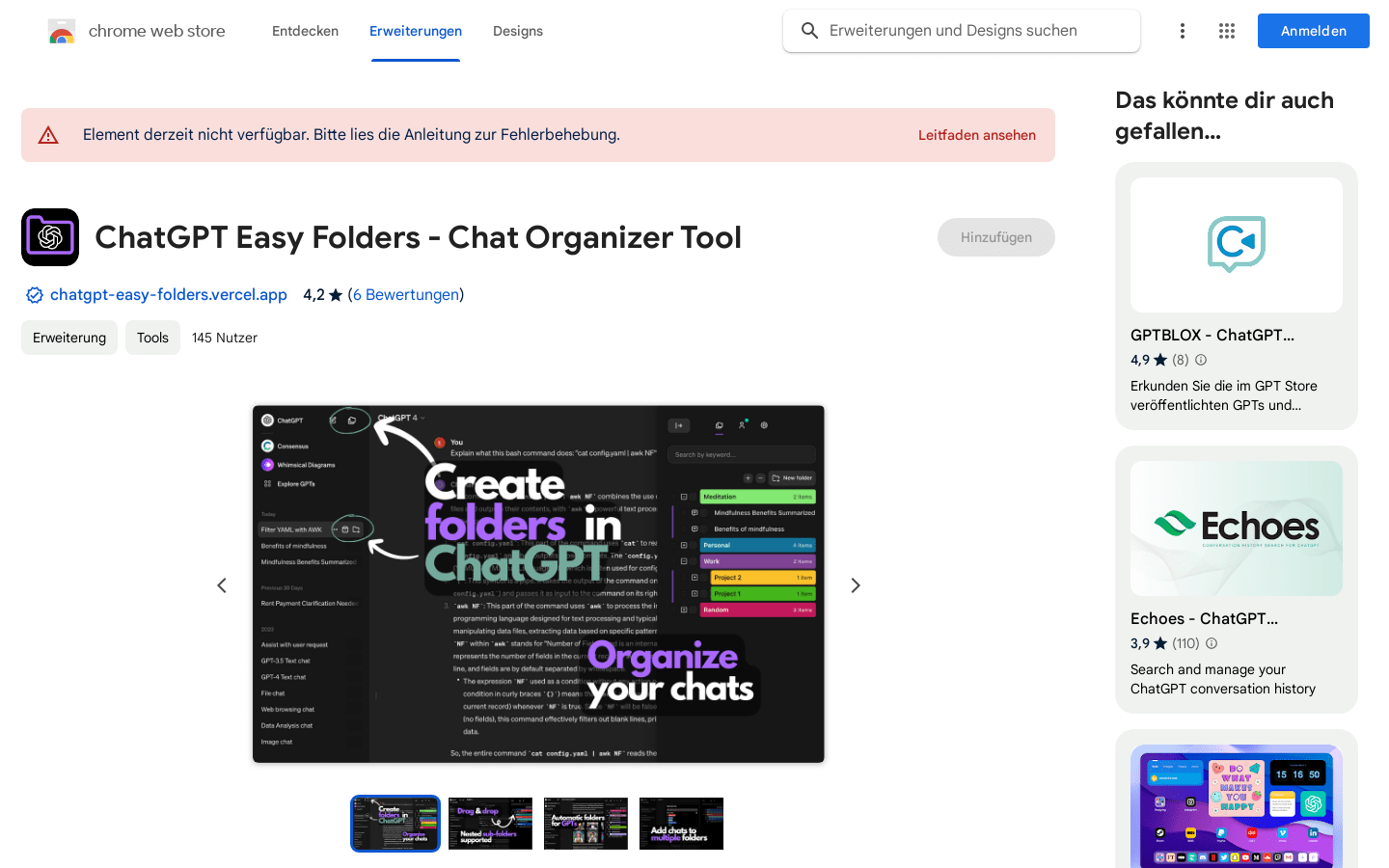Open the chatgpt-easy-folders.vercel.app link
1389x868 pixels.
click(x=169, y=295)
